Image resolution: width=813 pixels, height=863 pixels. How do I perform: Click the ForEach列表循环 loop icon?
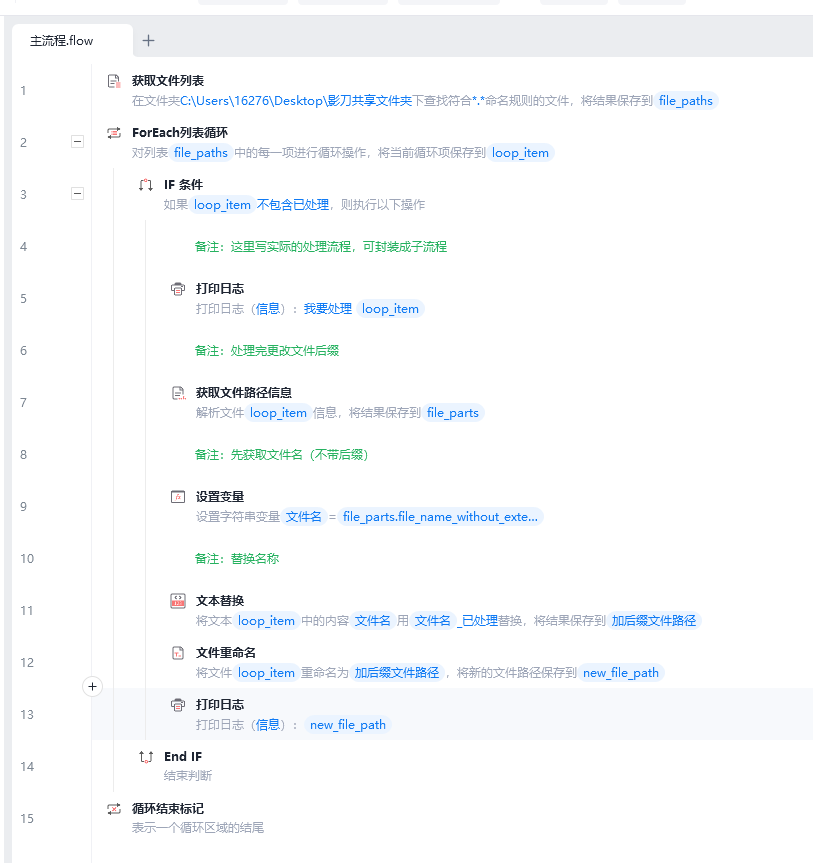pos(114,133)
